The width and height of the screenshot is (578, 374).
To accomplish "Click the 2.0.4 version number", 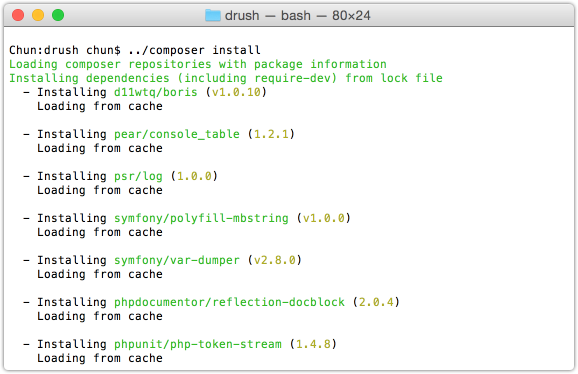I will 376,303.
